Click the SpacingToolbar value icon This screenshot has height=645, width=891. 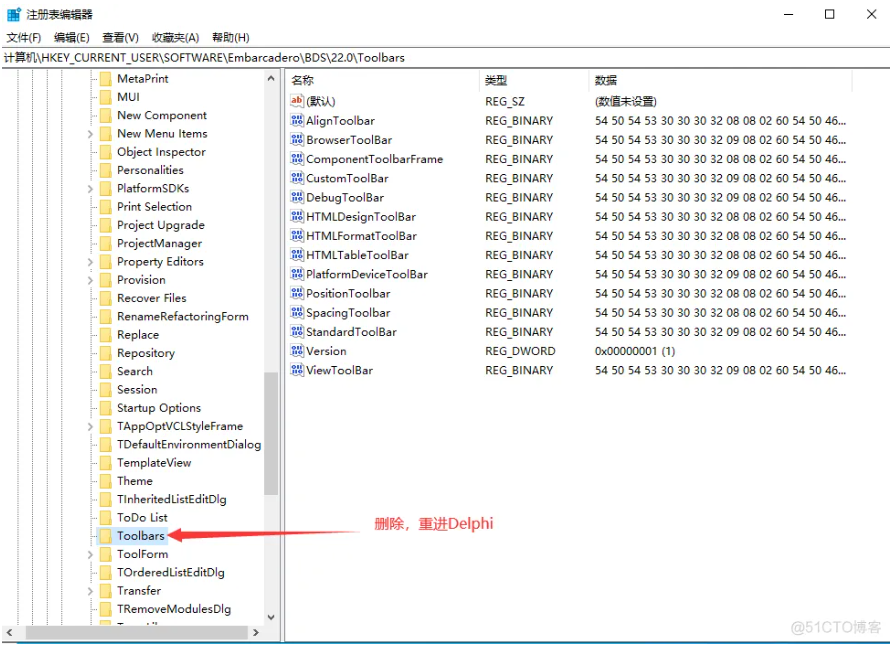tap(297, 312)
